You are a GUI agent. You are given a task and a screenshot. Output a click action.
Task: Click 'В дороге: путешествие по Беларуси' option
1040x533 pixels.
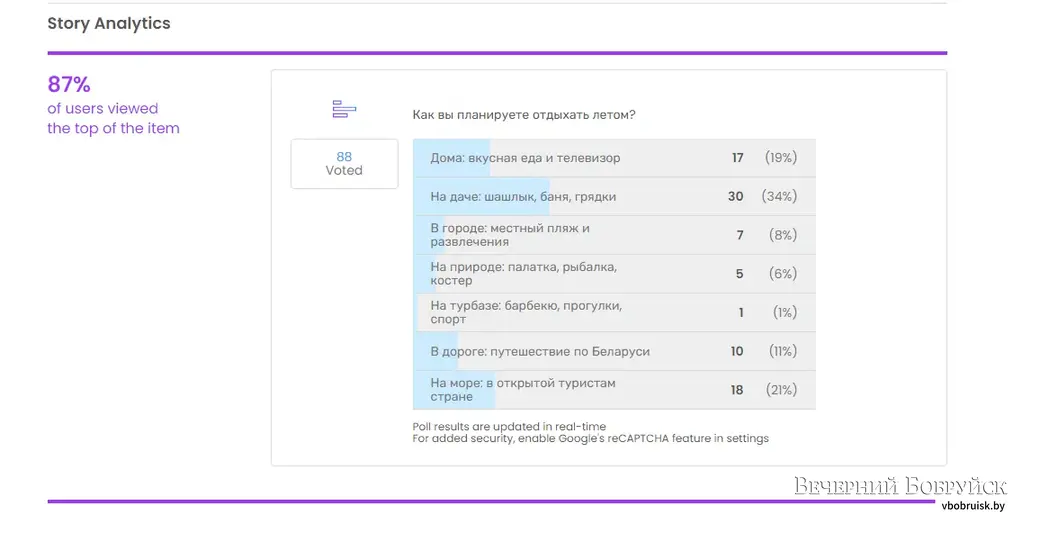point(614,351)
